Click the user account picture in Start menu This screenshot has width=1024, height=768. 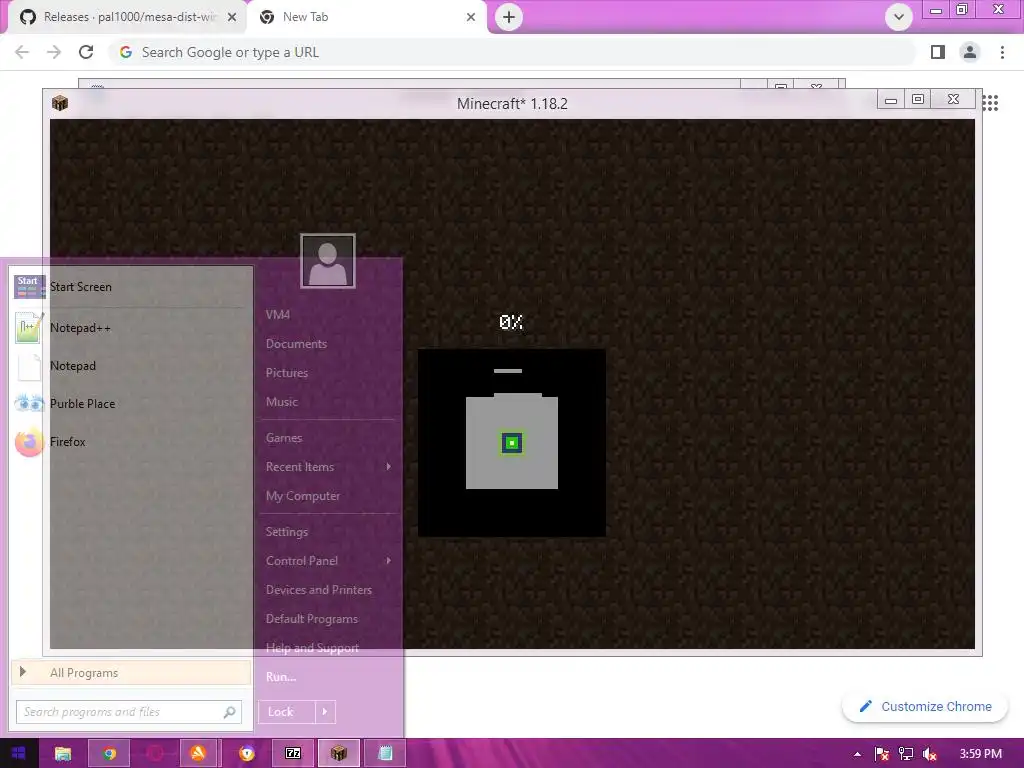[x=328, y=261]
